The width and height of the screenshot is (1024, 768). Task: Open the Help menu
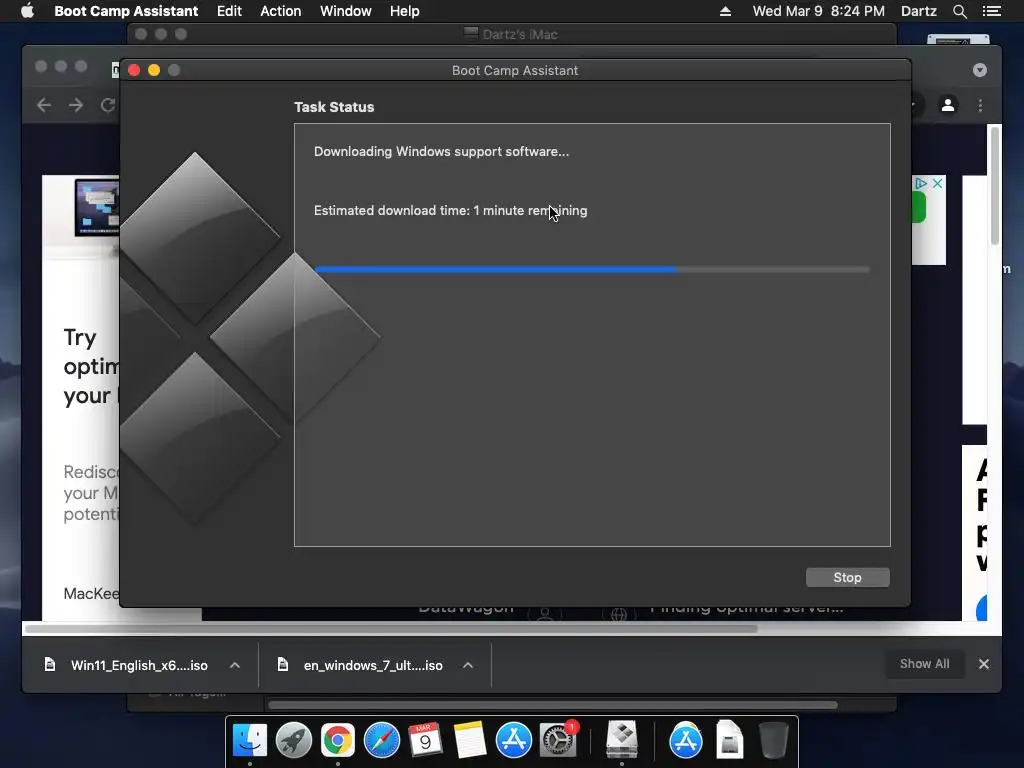(404, 11)
